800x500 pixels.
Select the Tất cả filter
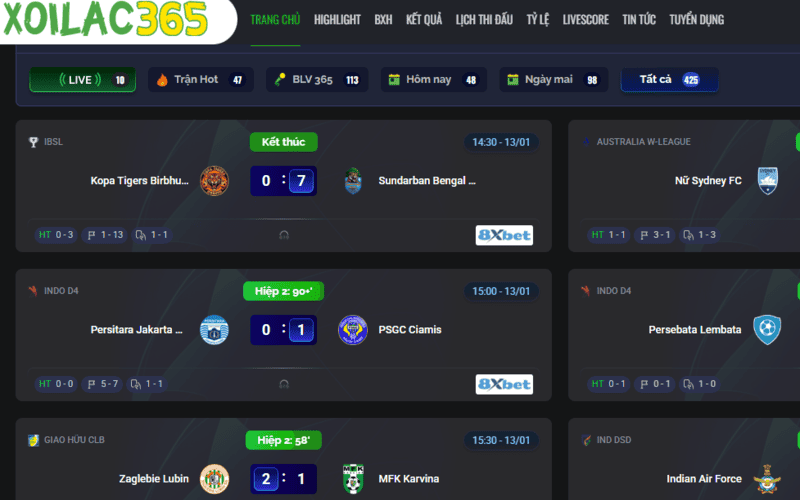669,80
